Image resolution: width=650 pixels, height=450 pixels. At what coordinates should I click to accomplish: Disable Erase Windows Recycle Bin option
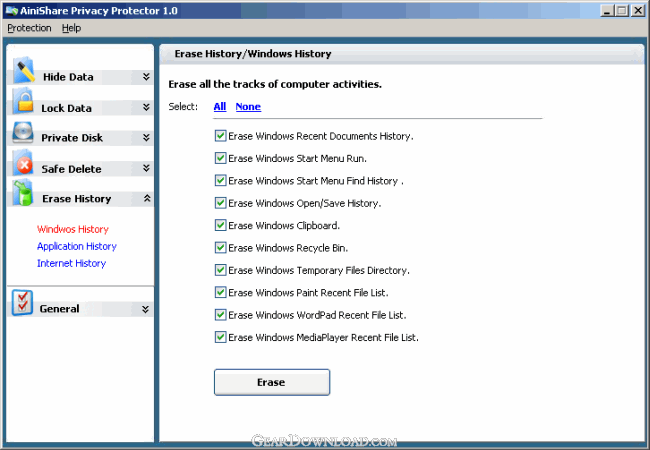click(220, 247)
